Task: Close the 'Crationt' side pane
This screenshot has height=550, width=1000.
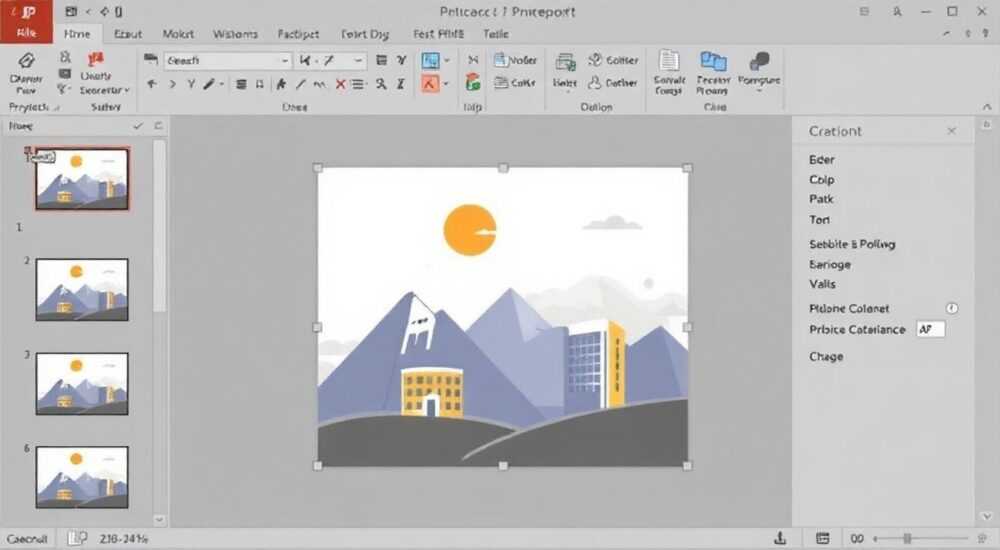Action: 952,131
